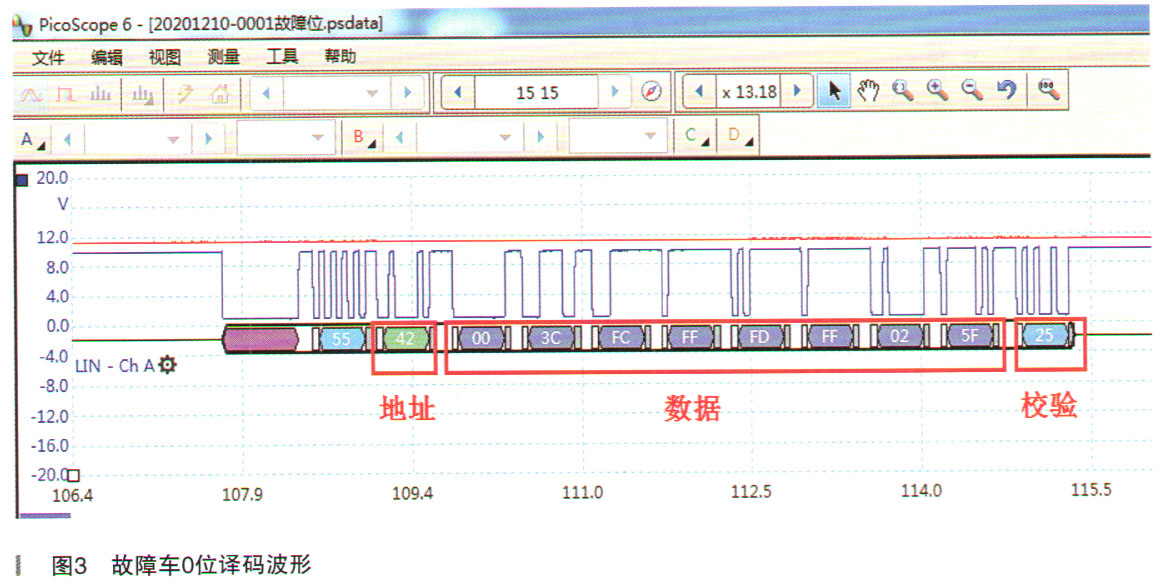This screenshot has height=587, width=1162.
Task: Click the zoom out magnifier
Action: point(972,90)
